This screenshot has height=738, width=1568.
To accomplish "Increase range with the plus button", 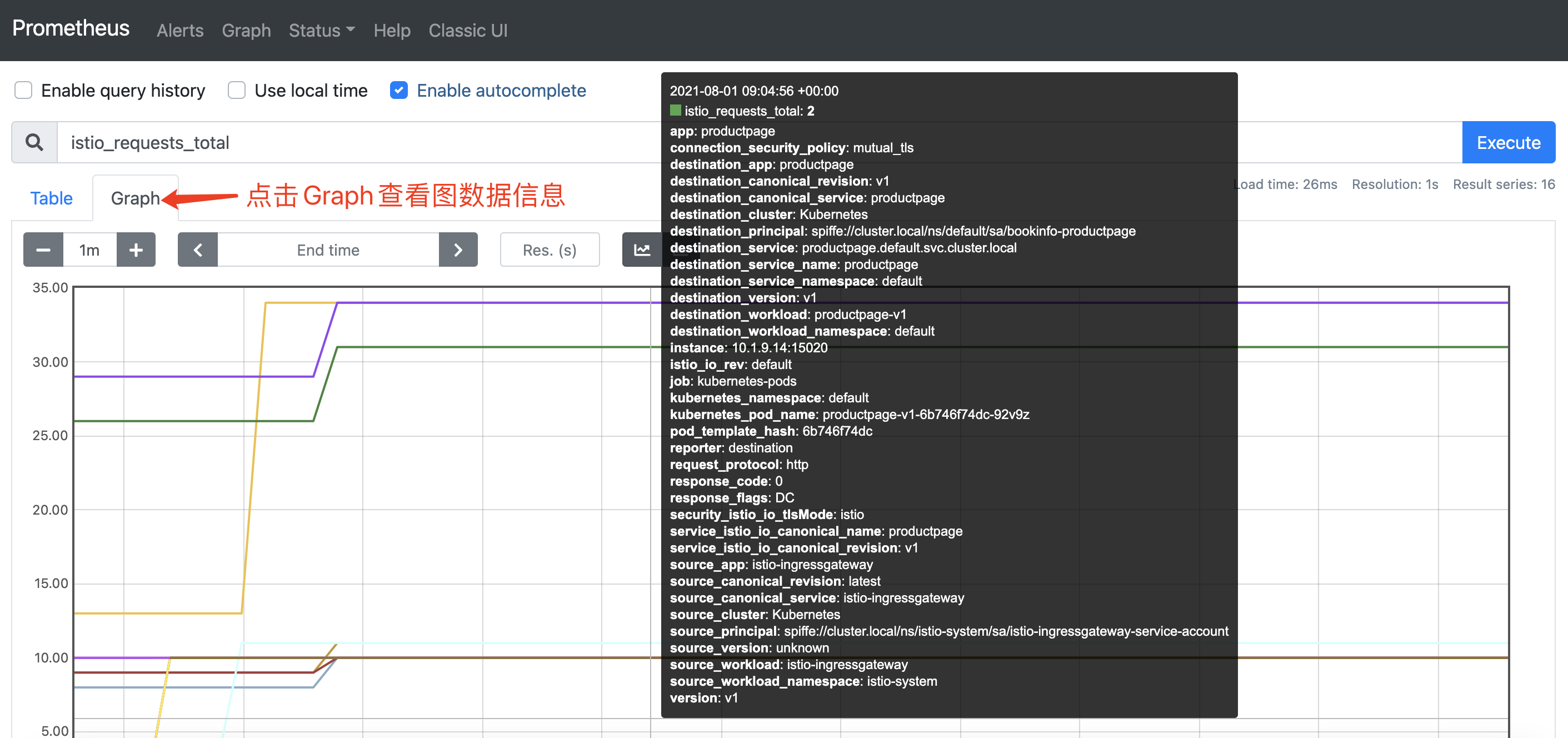I will (x=136, y=250).
